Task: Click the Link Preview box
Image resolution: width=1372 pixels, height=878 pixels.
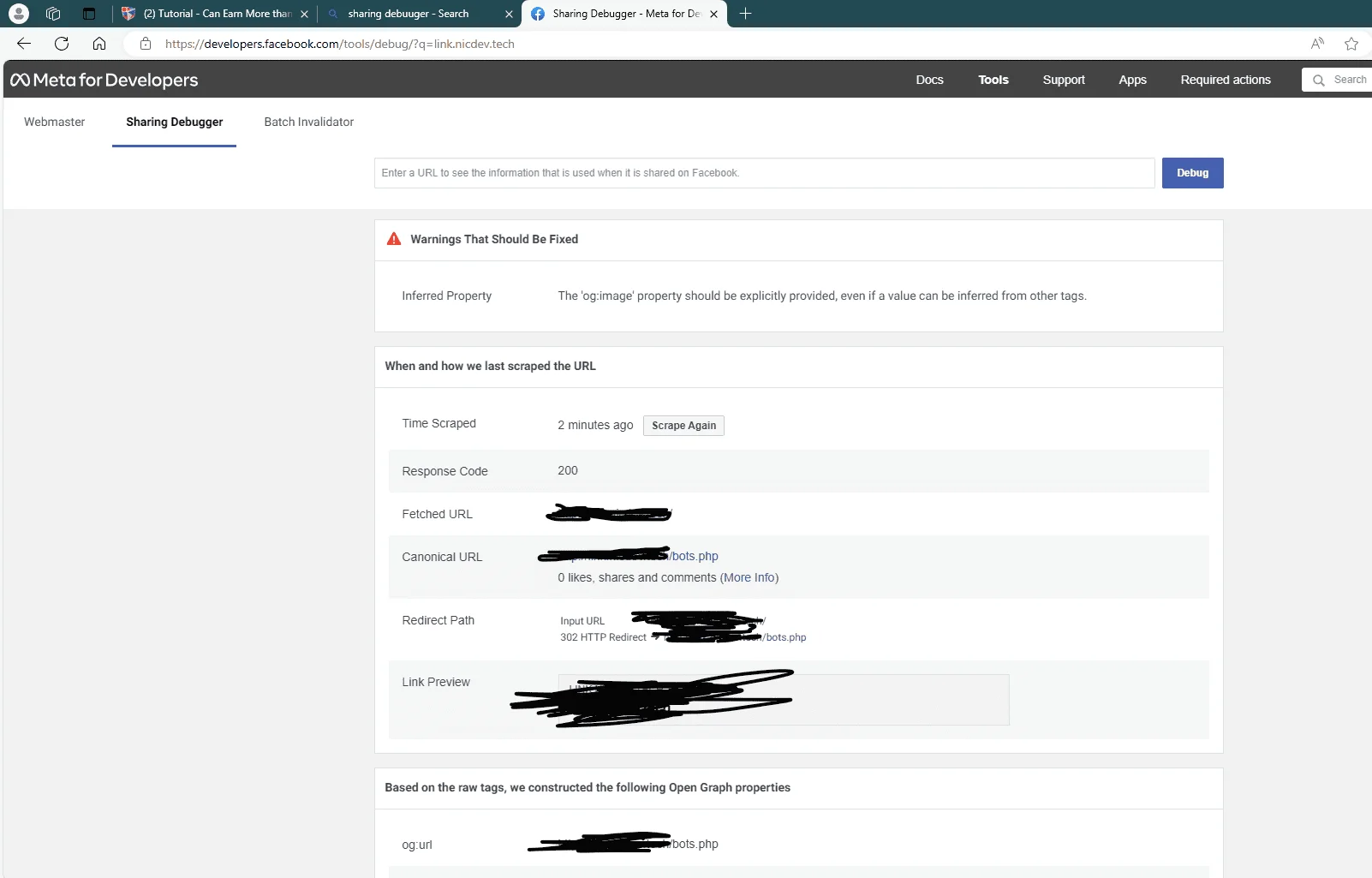Action: click(784, 700)
